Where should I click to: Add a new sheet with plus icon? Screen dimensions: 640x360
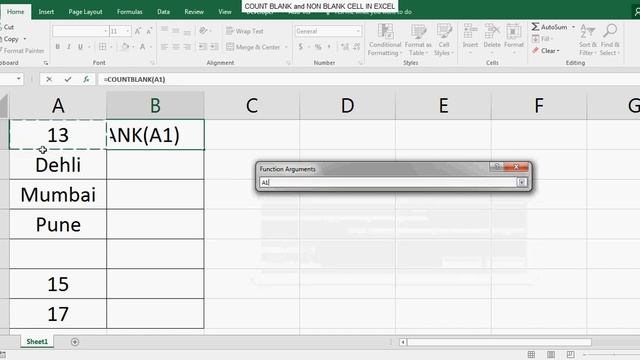pos(75,342)
